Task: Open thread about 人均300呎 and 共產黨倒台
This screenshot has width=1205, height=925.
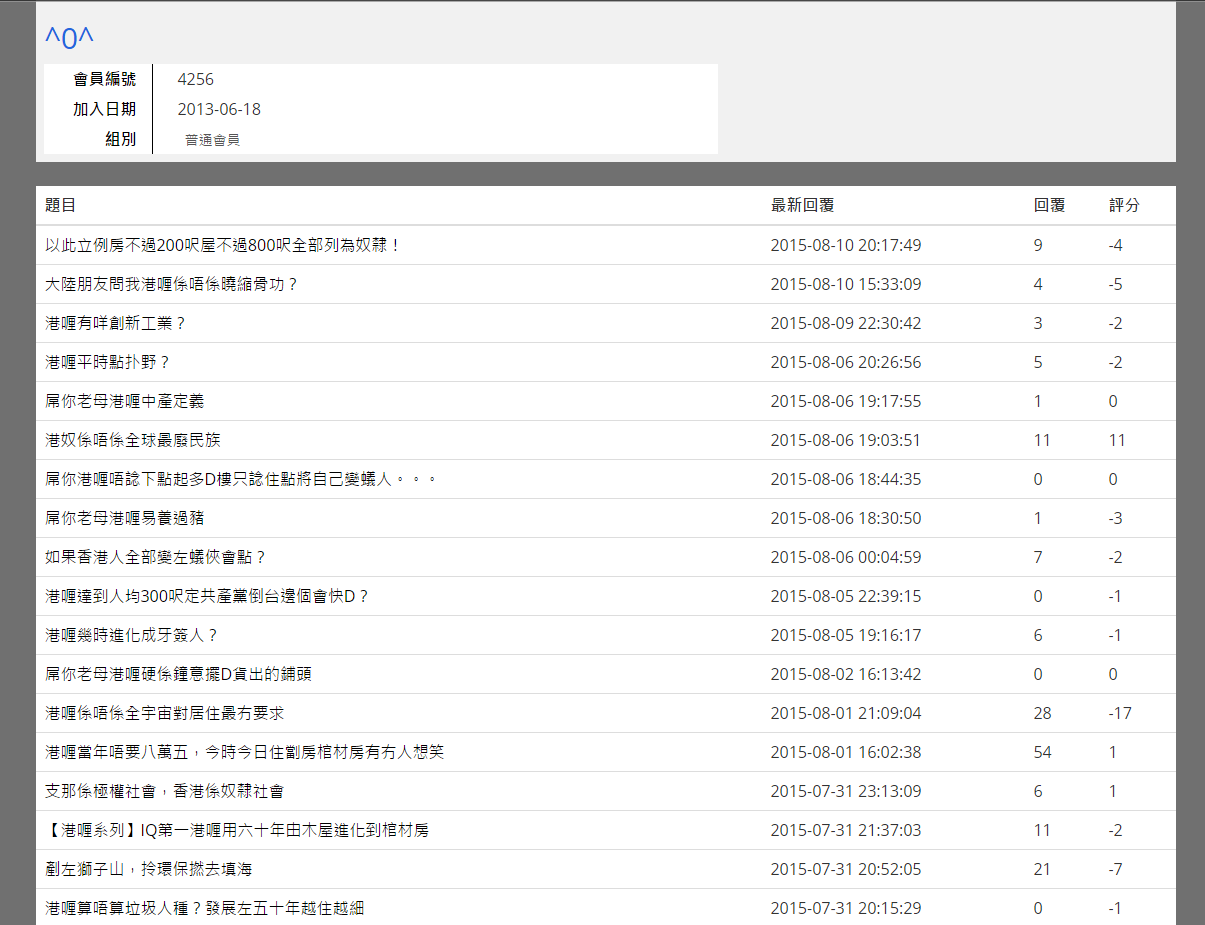Action: (x=207, y=596)
